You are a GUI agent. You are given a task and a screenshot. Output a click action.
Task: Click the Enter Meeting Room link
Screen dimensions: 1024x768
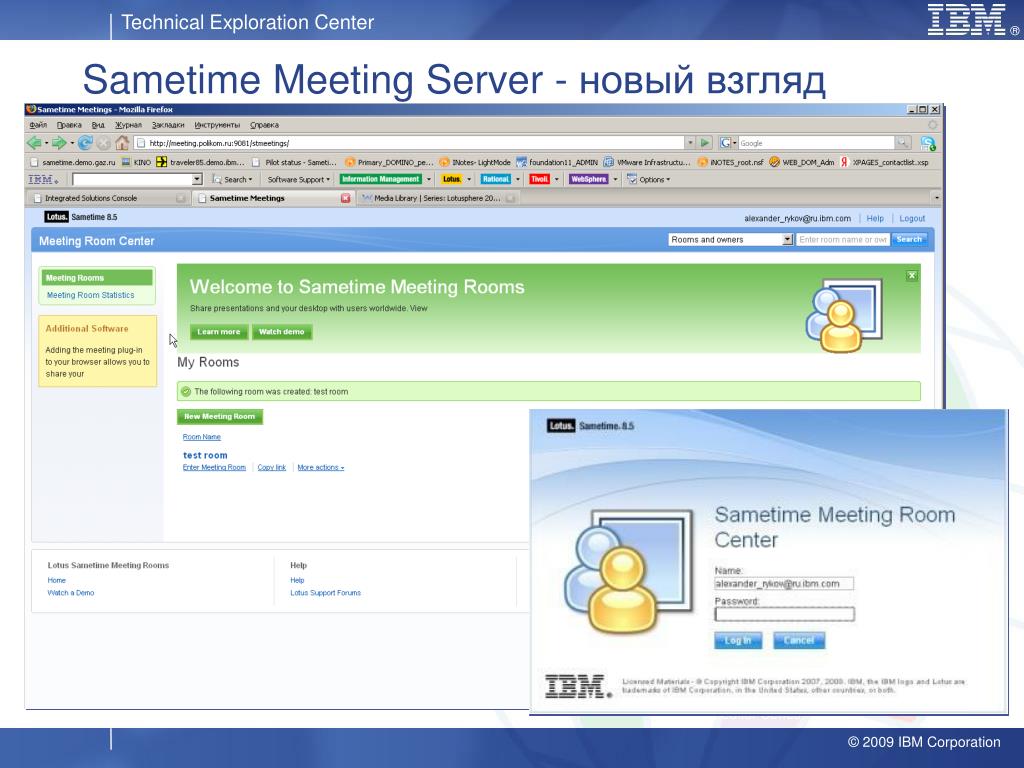pyautogui.click(x=214, y=468)
